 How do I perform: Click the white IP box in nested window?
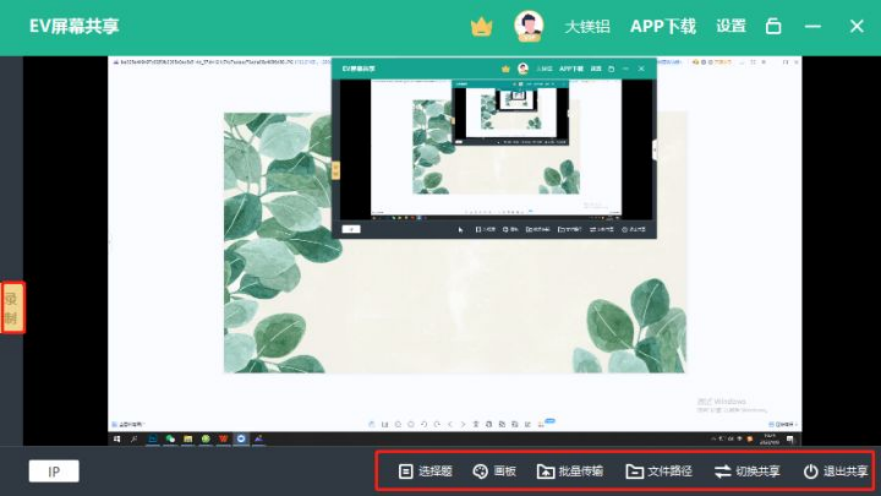(x=351, y=229)
